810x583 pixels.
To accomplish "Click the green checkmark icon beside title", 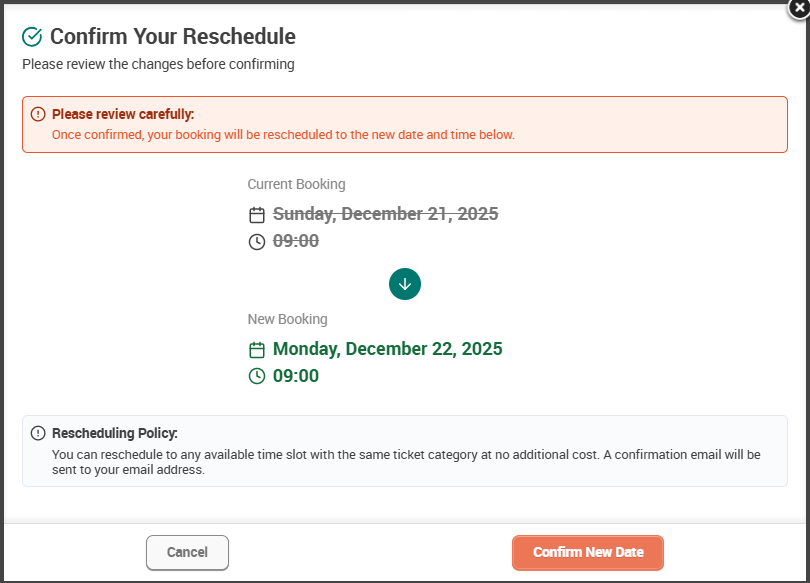I will pos(32,37).
